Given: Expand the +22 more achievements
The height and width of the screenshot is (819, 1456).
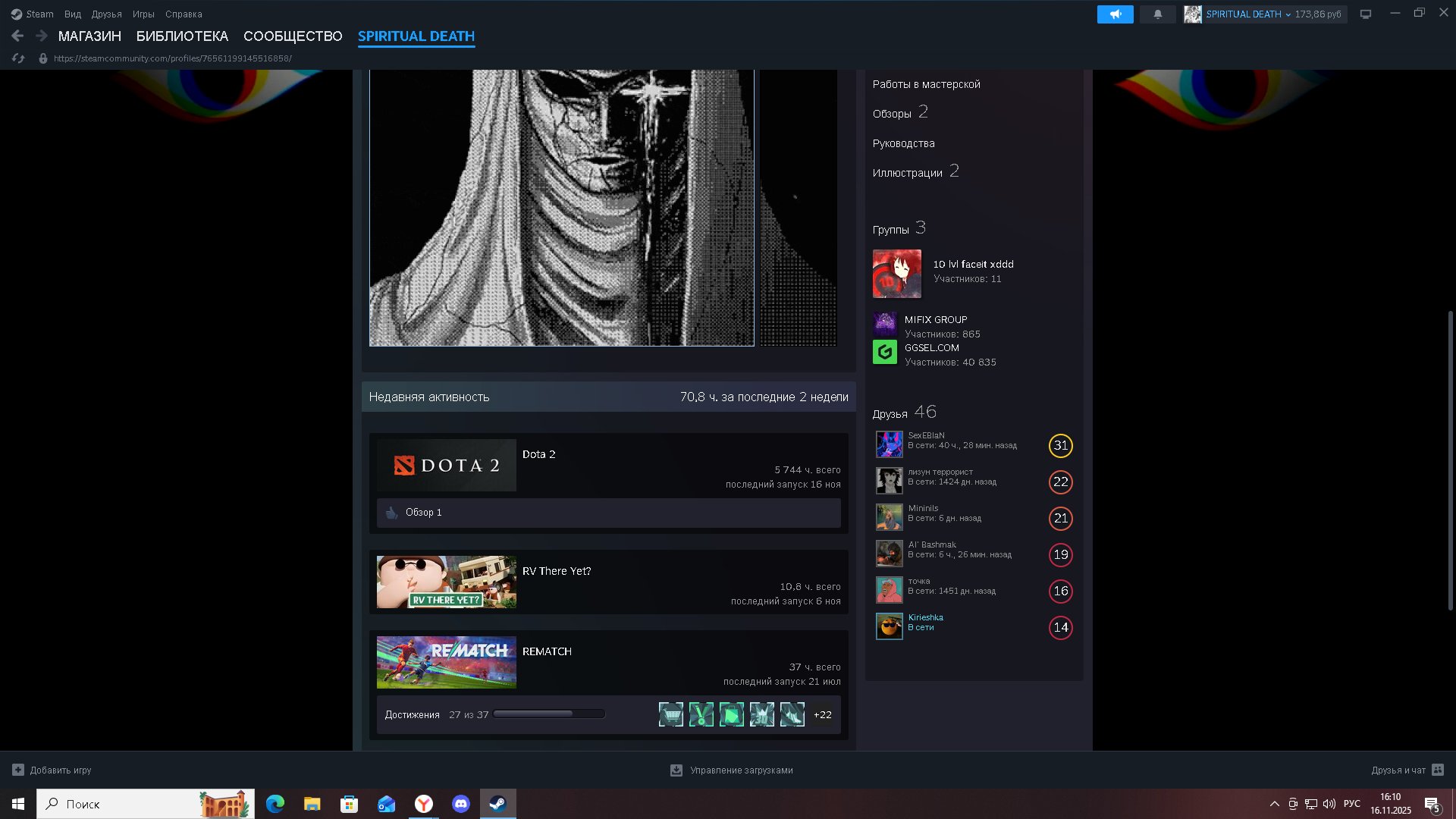Looking at the screenshot, I should click(822, 714).
